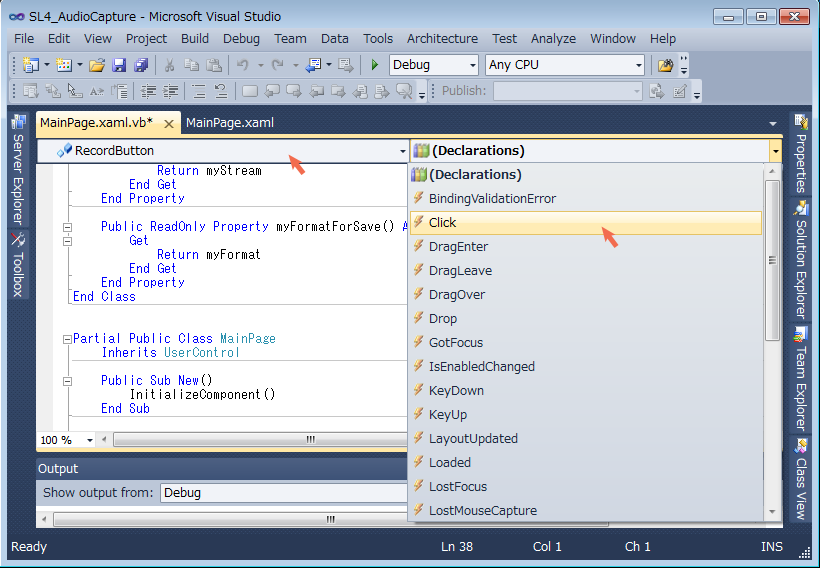Click the Uncomment Selection icon
Viewport: 820px width, 568px height.
click(221, 92)
